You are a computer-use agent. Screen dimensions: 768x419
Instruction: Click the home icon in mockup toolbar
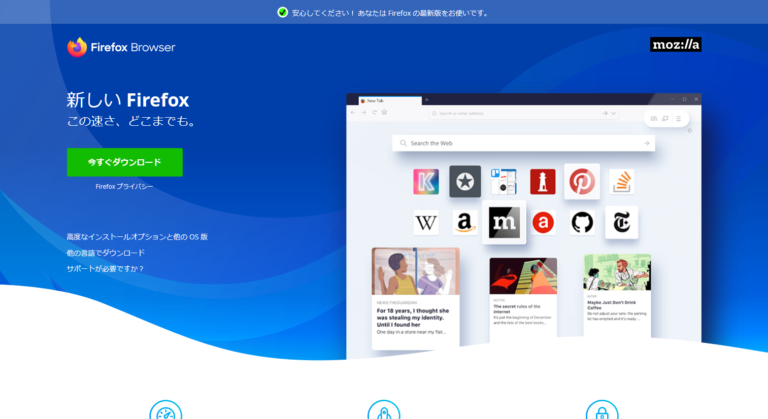(x=384, y=112)
